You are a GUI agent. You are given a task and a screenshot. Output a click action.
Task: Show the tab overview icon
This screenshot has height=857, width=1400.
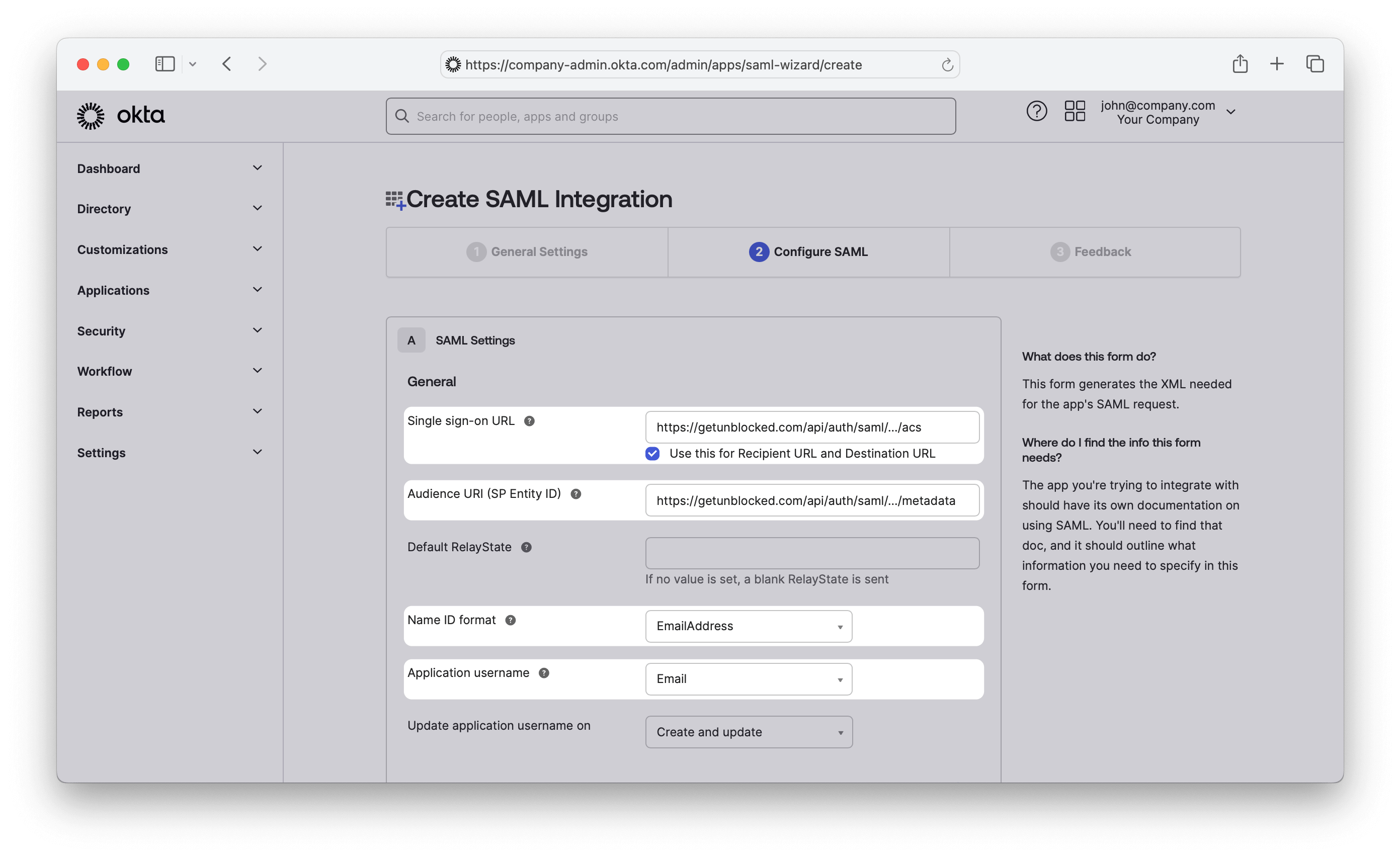[1315, 63]
